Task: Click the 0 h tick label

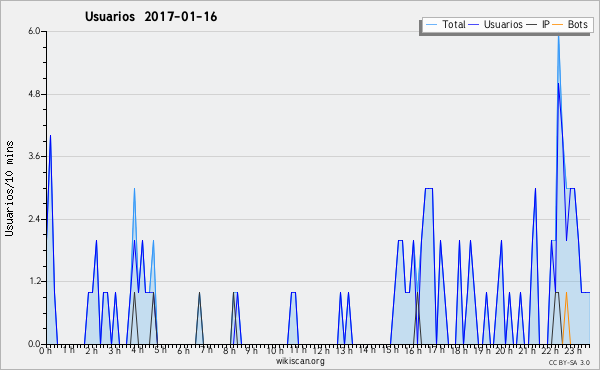Action: point(45,350)
